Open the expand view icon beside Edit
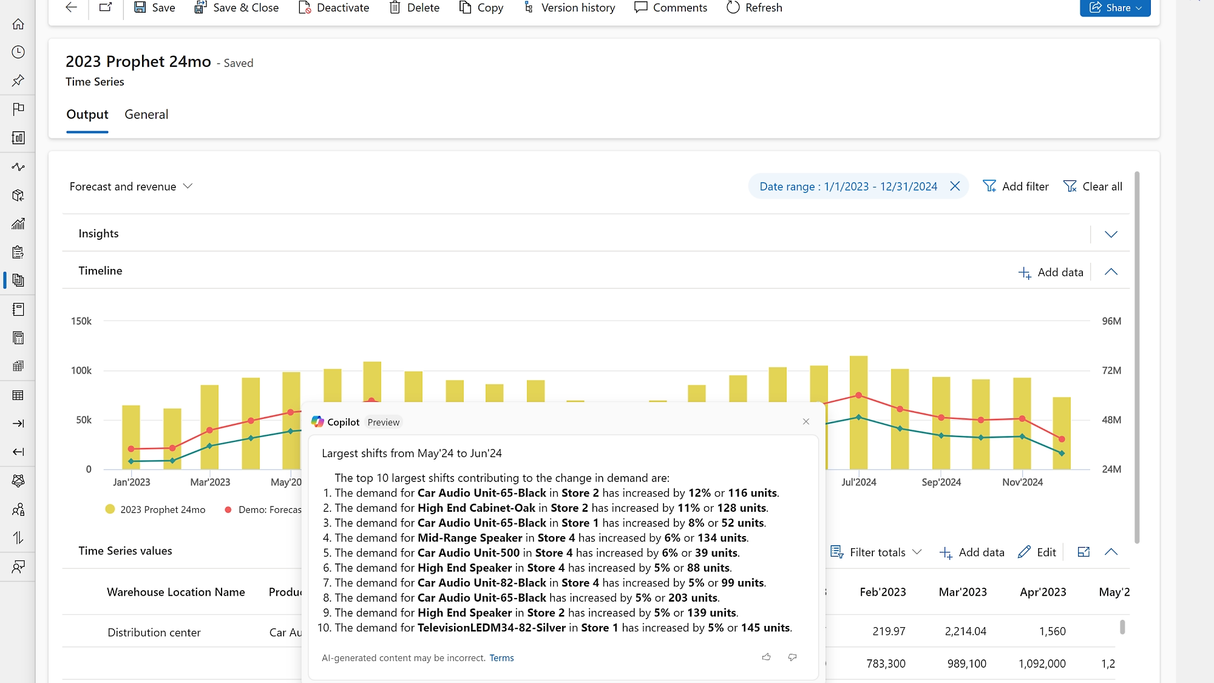Viewport: 1214px width, 683px height. [1083, 552]
